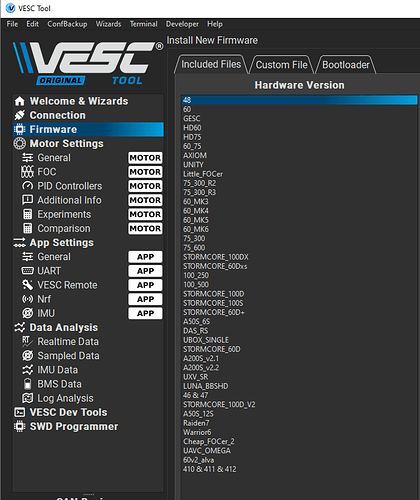Click the App Settings icon
420x500 pixels.
(x=20, y=243)
